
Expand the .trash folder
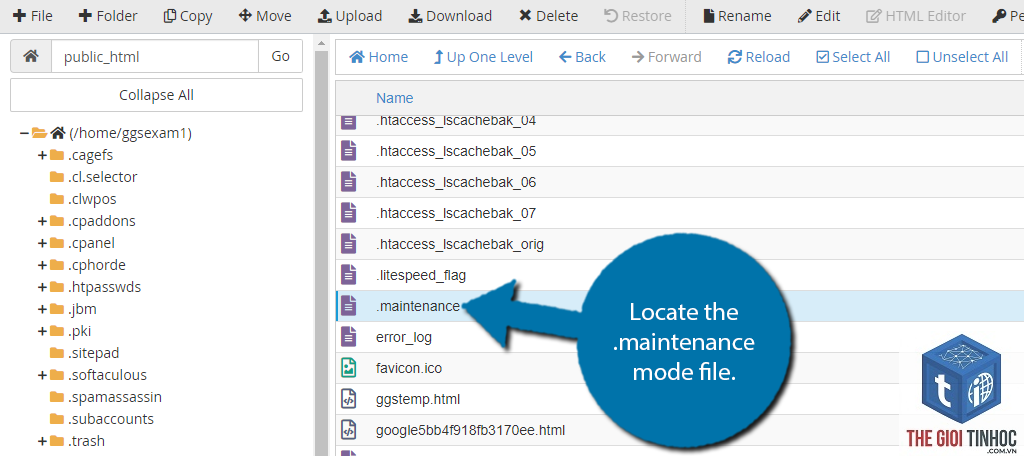pos(42,441)
